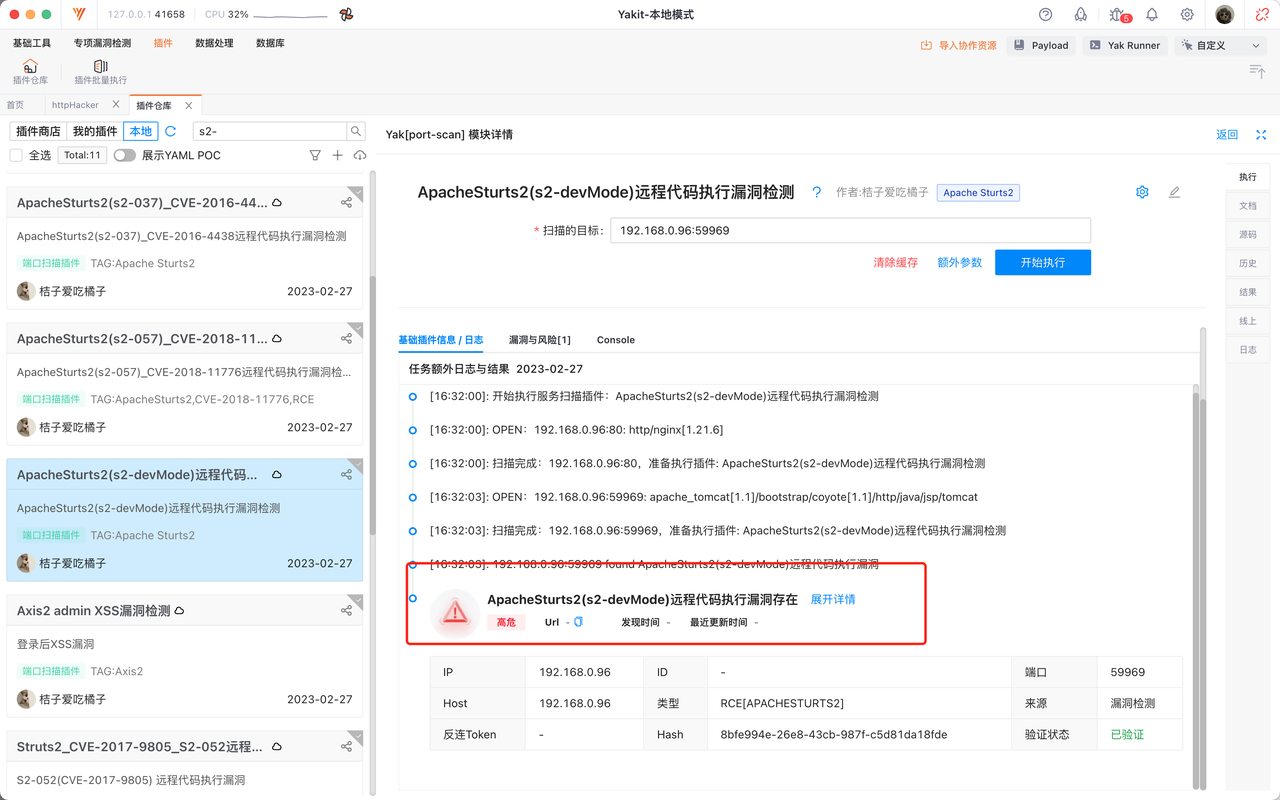Click the collapse ribbon icon under 自定义
Viewport: 1280px width, 800px height.
pos(1257,70)
